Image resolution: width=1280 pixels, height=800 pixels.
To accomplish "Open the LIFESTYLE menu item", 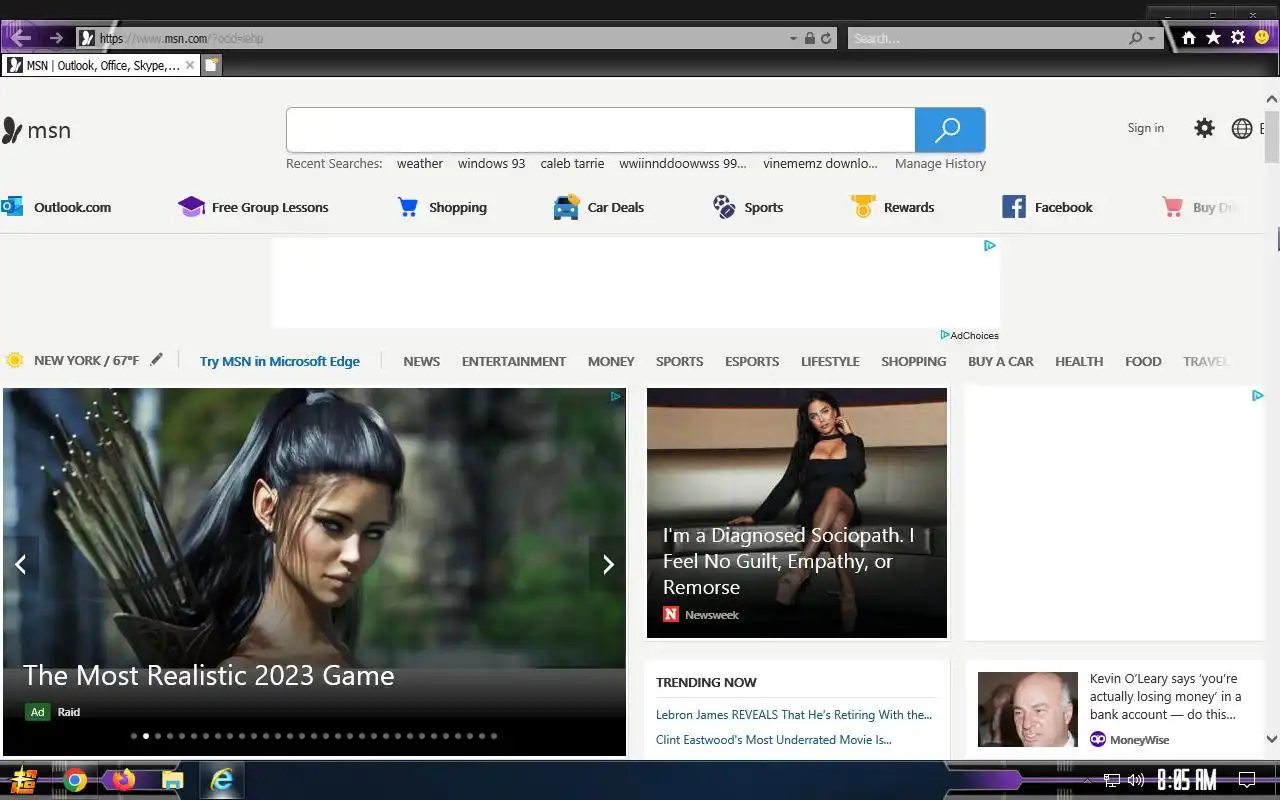I will [830, 361].
